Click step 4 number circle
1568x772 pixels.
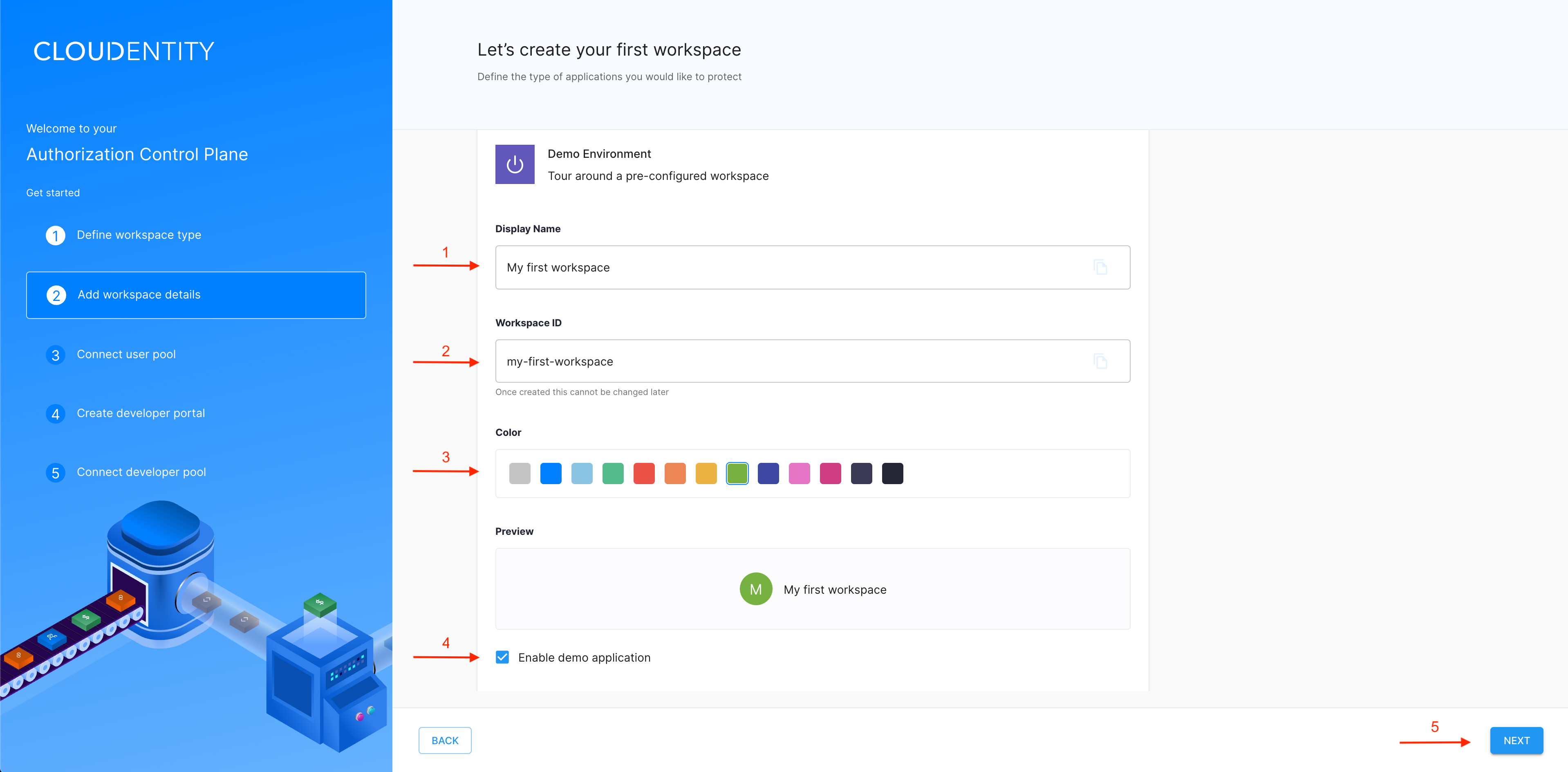(x=56, y=414)
